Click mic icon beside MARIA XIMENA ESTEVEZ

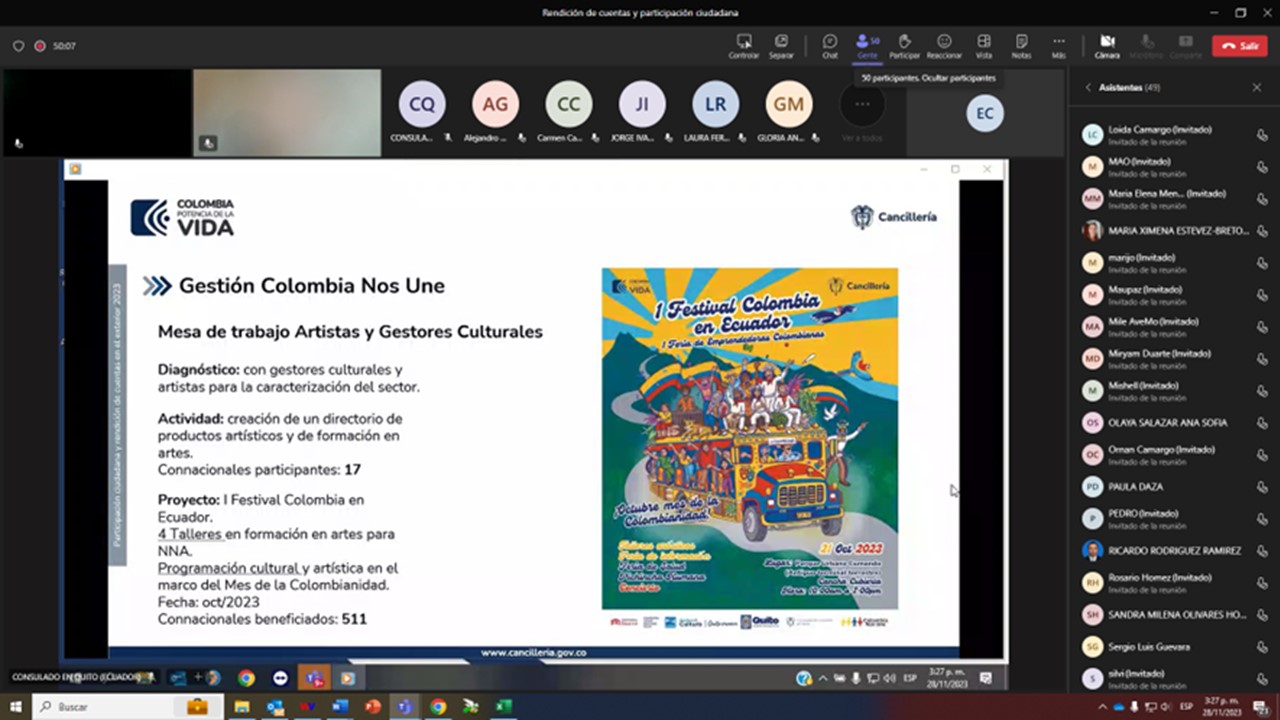tap(1262, 231)
